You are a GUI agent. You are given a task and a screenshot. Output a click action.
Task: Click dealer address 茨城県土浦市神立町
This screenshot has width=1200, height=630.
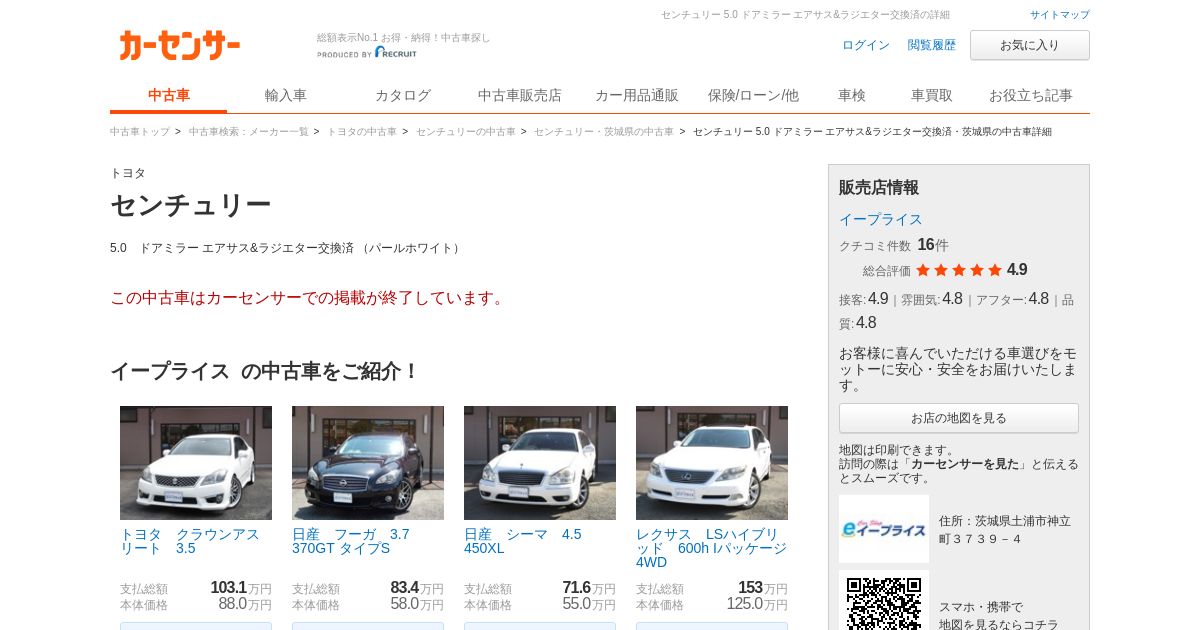[1005, 530]
